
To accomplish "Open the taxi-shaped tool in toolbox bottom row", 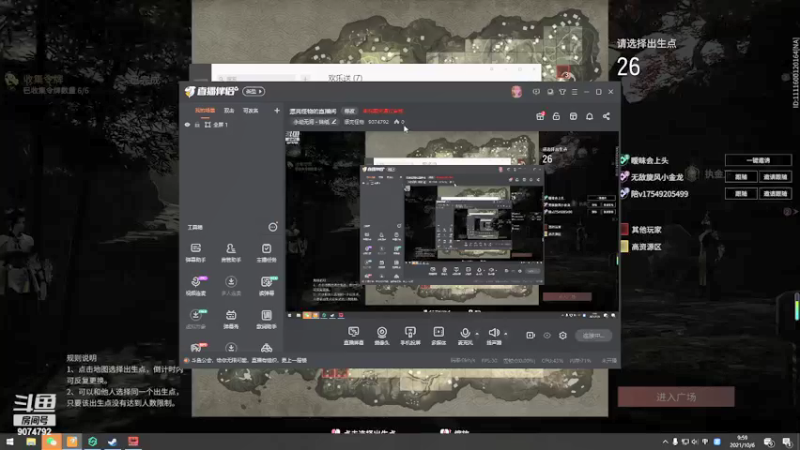I will [x=266, y=348].
